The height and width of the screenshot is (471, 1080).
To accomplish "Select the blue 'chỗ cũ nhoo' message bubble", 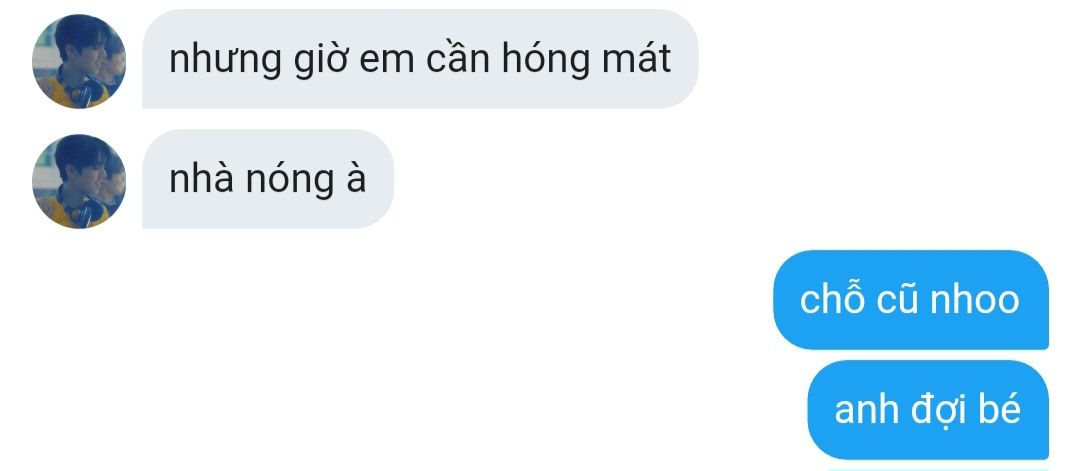I will pyautogui.click(x=911, y=300).
